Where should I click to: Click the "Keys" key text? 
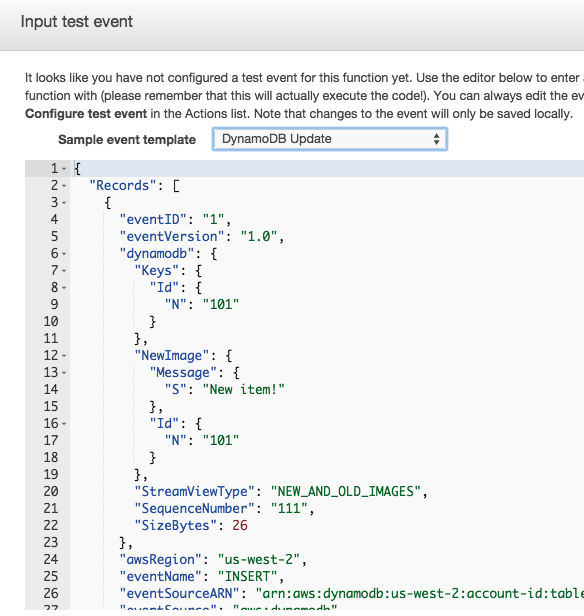[x=157, y=270]
